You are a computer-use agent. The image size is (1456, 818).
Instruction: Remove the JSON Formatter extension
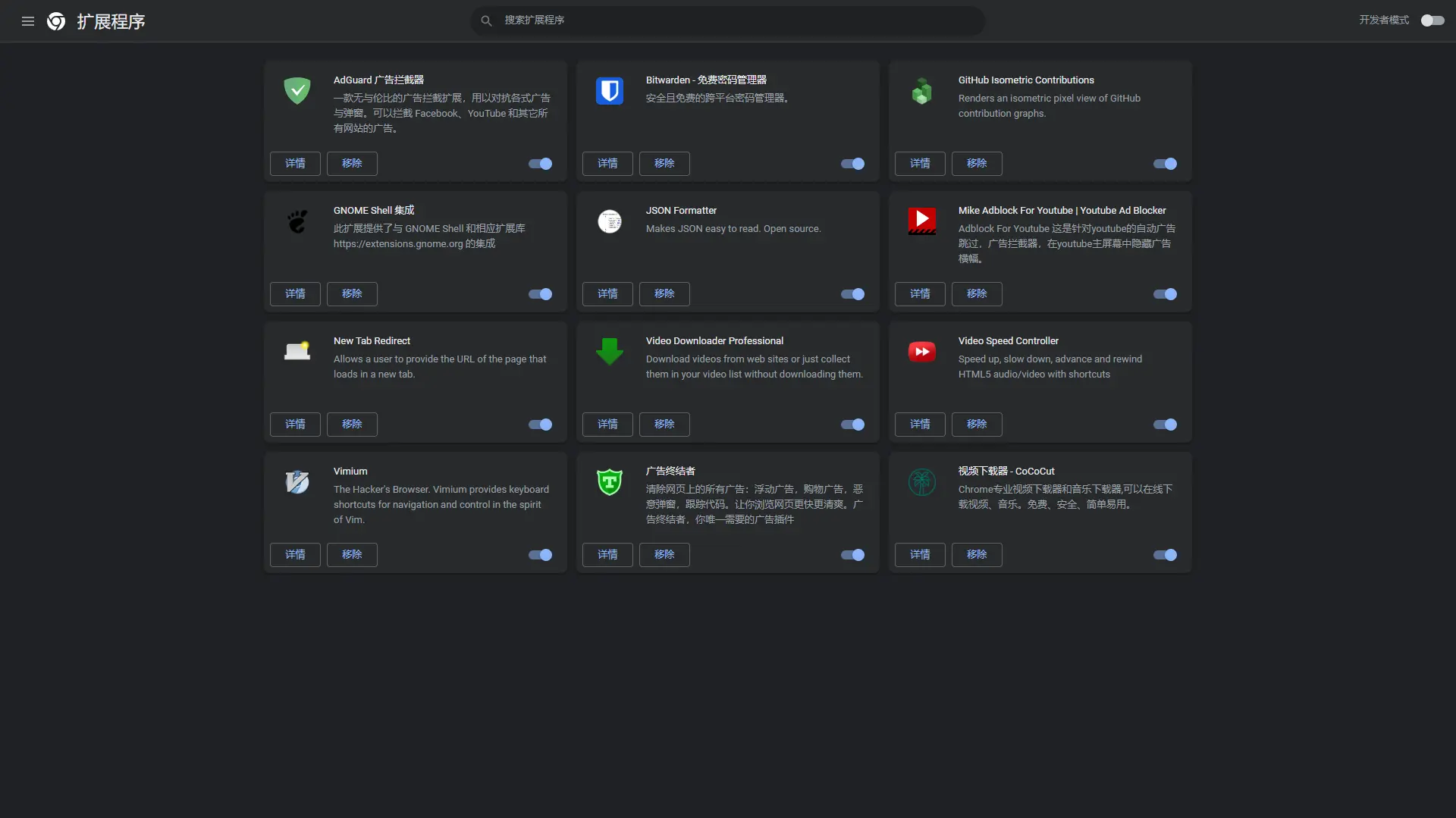tap(664, 294)
